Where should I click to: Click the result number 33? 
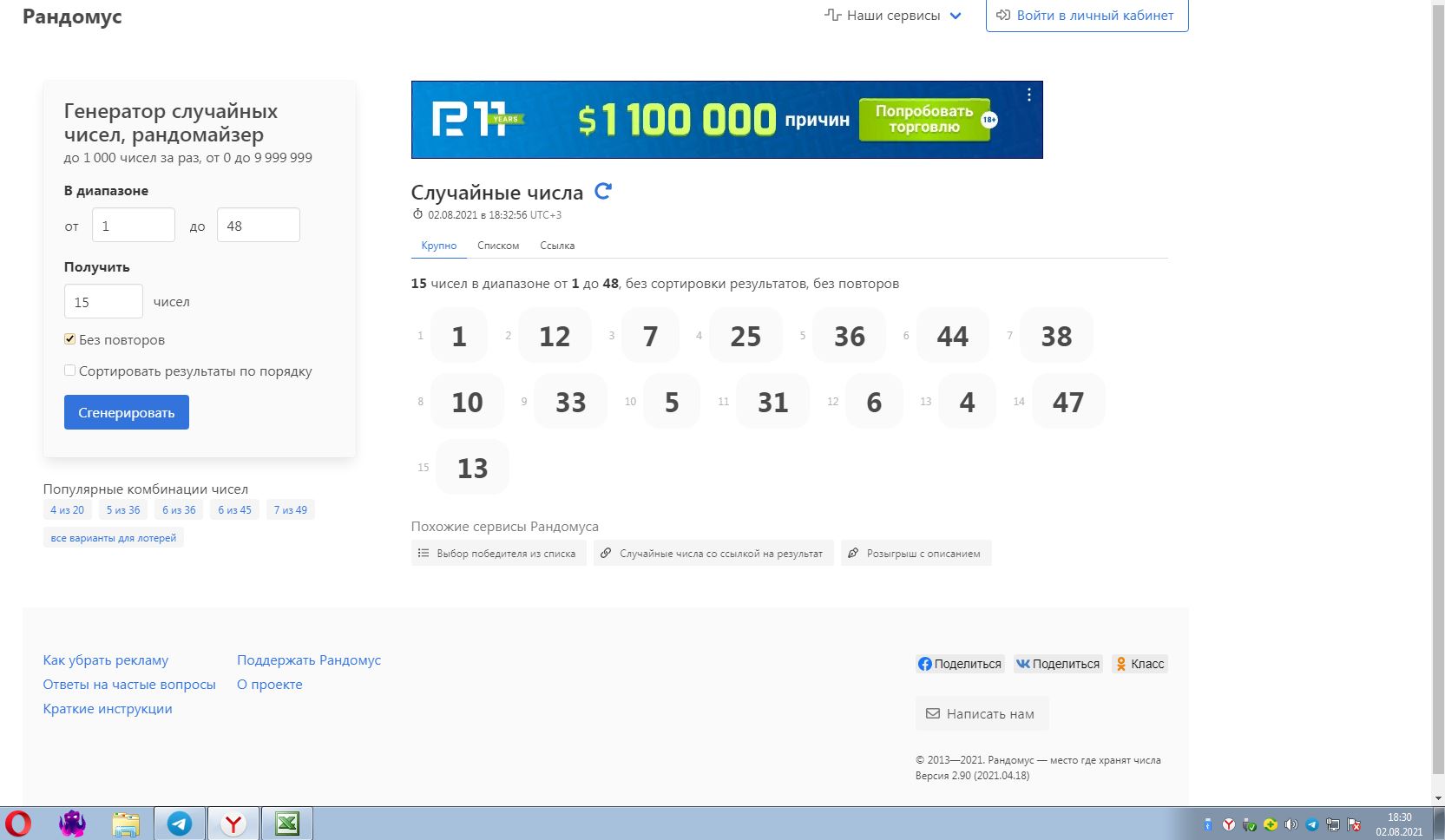point(570,402)
